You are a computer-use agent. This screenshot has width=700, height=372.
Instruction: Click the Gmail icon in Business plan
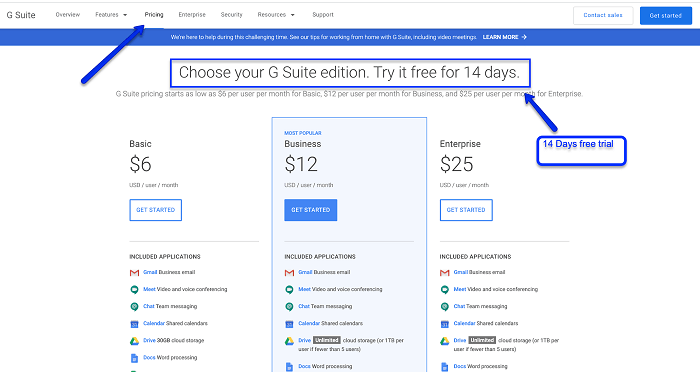point(289,272)
